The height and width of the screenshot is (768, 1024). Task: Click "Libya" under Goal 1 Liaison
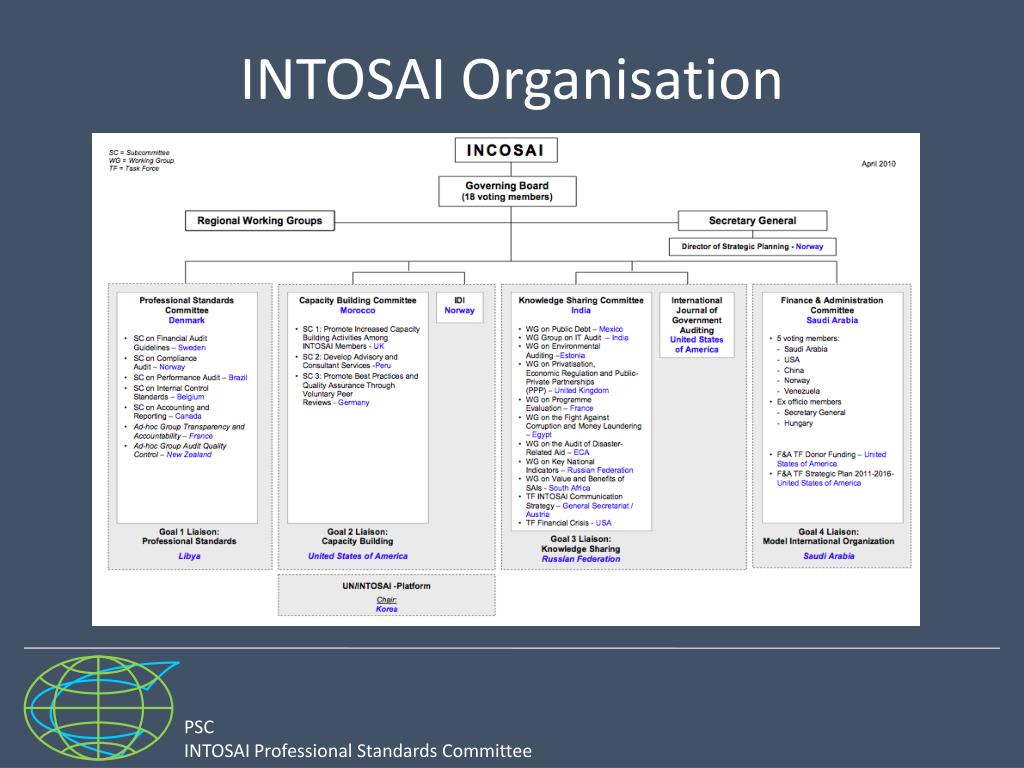point(189,556)
